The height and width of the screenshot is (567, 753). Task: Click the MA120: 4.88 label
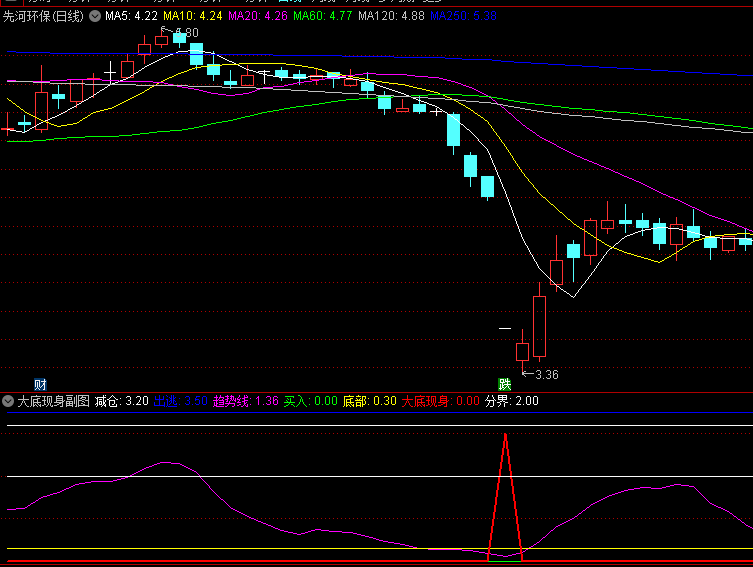click(x=391, y=16)
